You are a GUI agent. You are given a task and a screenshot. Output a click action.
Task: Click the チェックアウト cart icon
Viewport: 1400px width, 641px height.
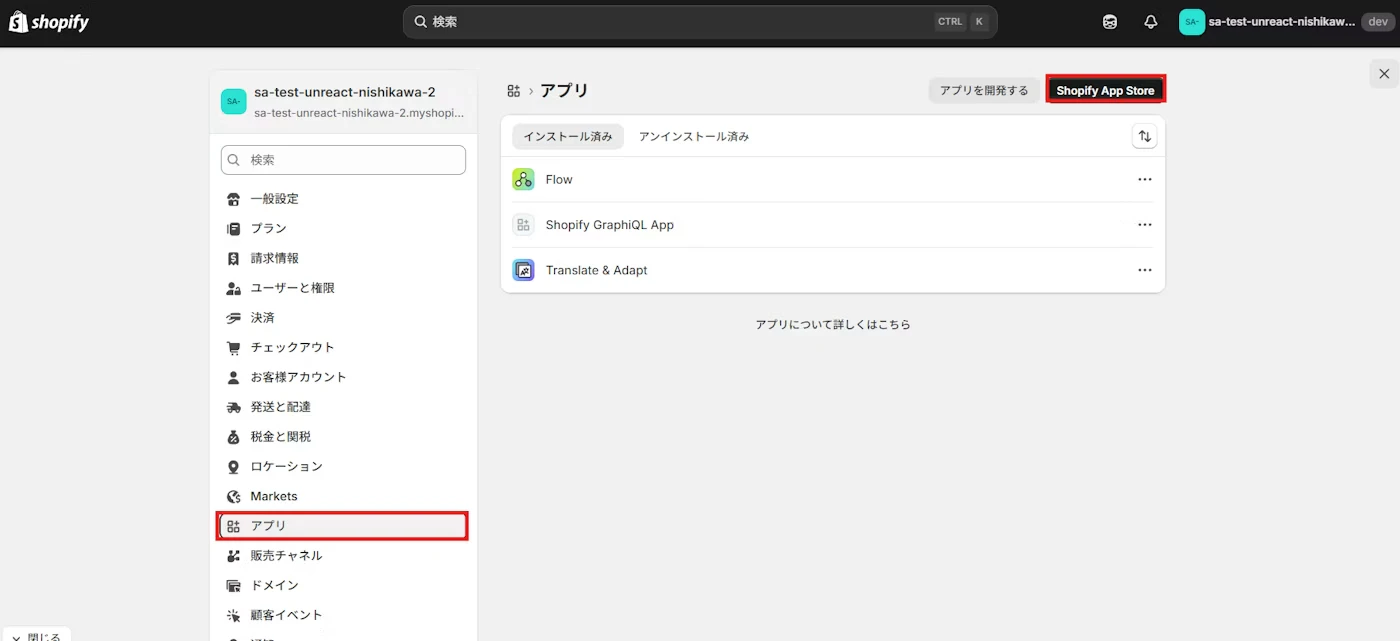234,347
